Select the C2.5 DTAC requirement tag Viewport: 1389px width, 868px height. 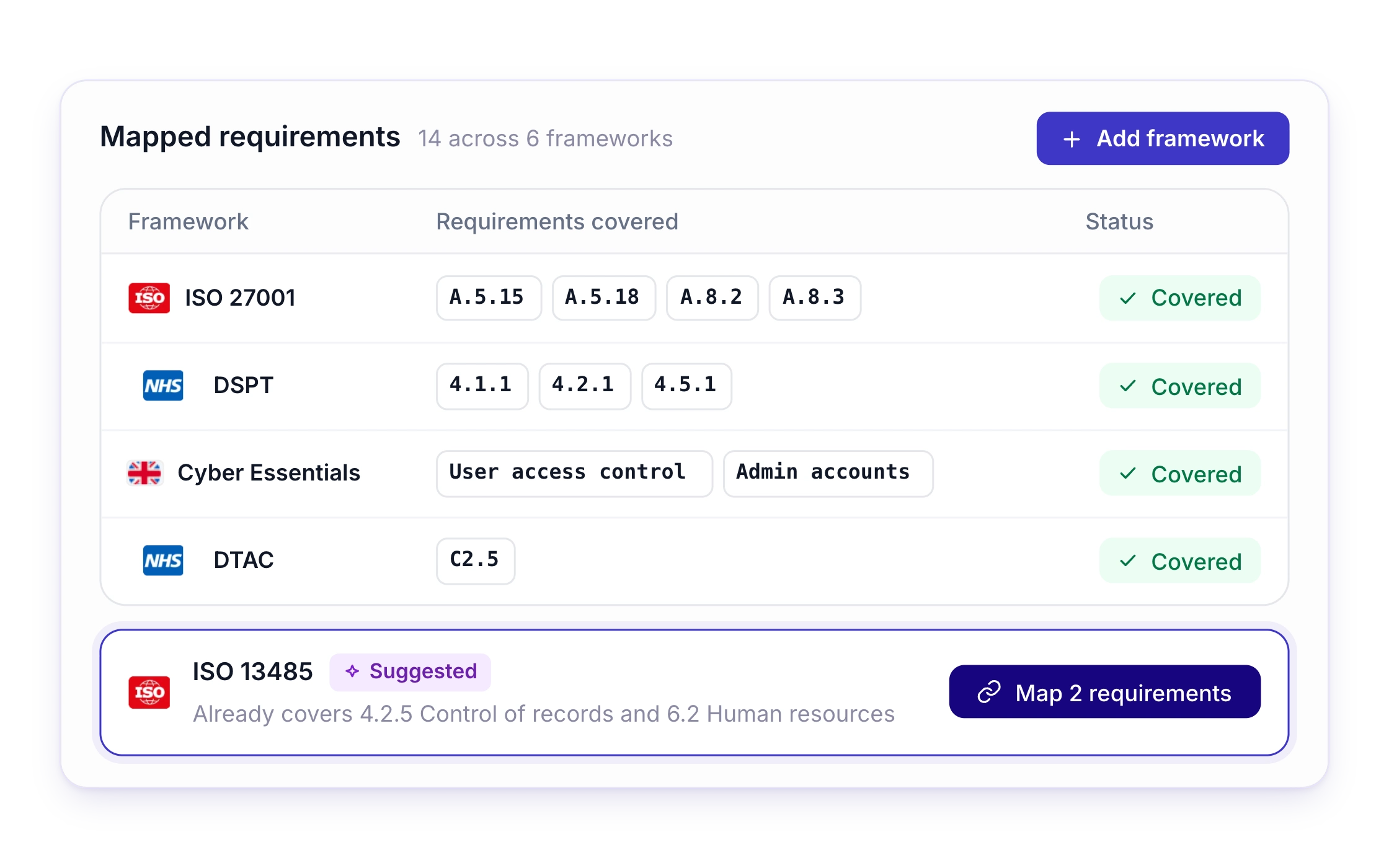point(476,560)
